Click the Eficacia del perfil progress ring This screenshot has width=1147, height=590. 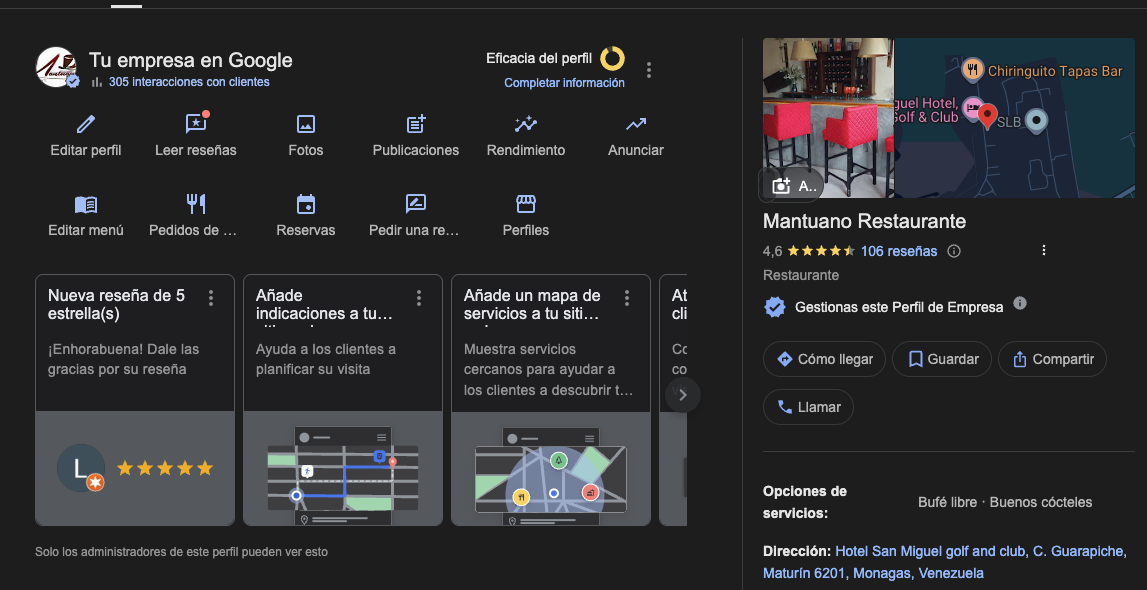(612, 58)
